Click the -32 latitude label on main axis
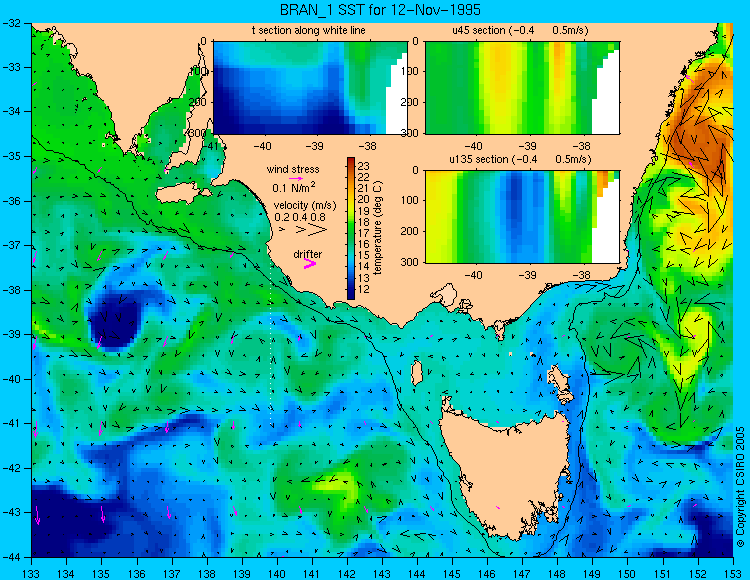 pos(13,23)
